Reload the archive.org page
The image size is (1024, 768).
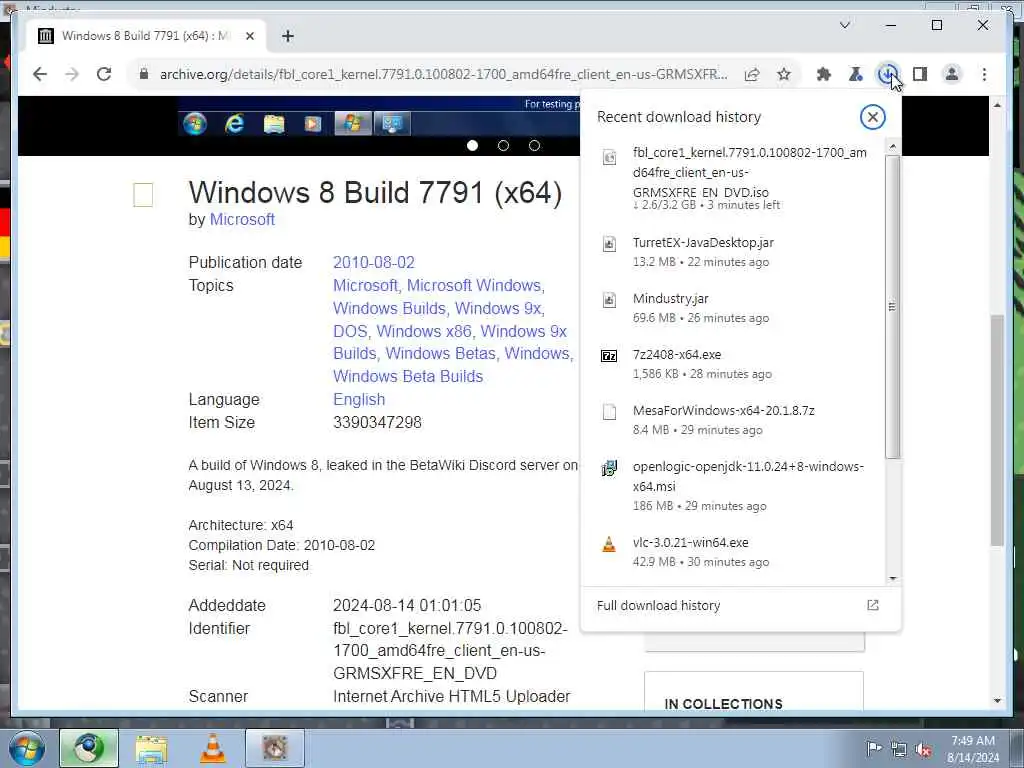pos(104,74)
